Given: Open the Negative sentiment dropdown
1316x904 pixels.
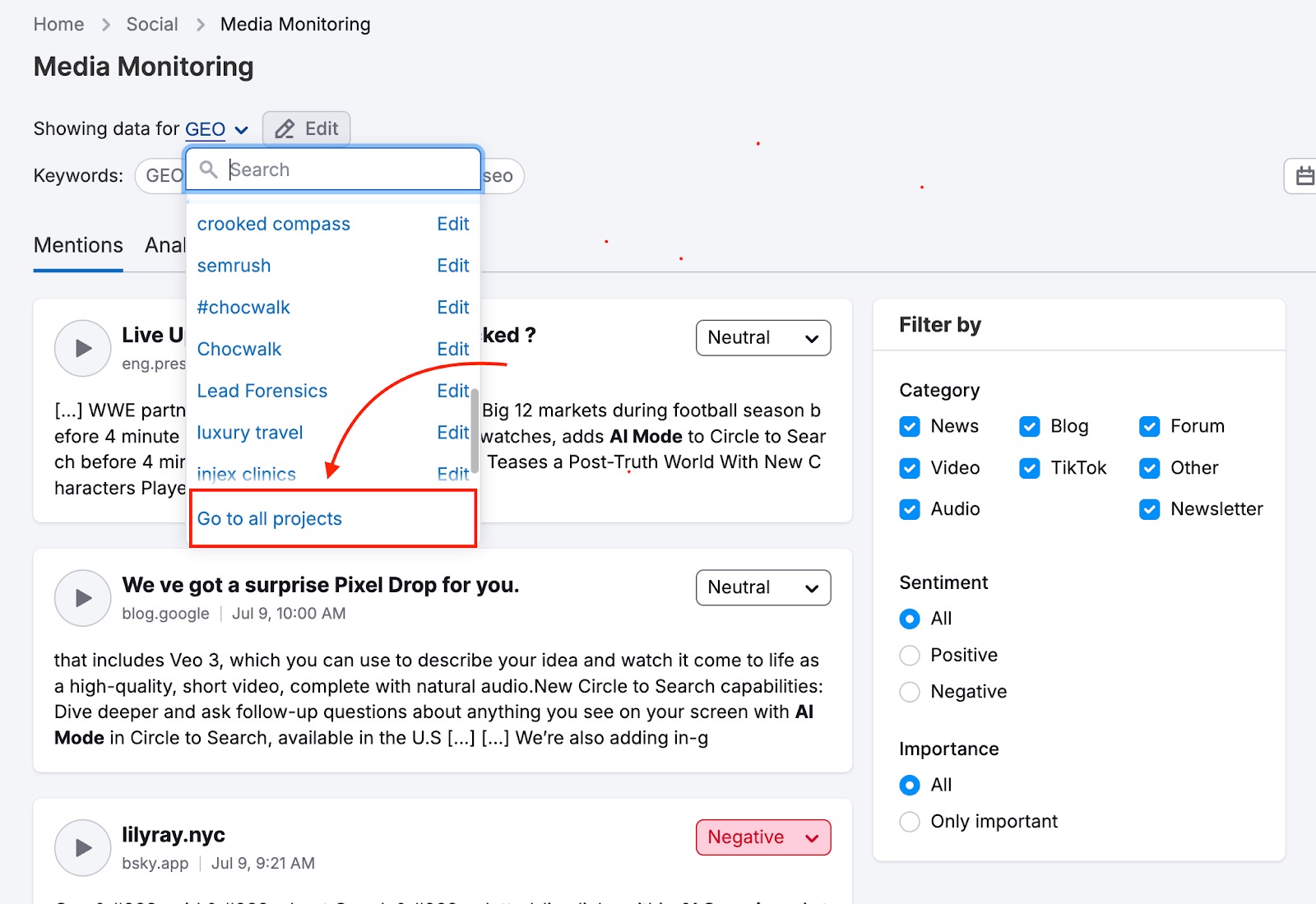Looking at the screenshot, I should (x=762, y=837).
